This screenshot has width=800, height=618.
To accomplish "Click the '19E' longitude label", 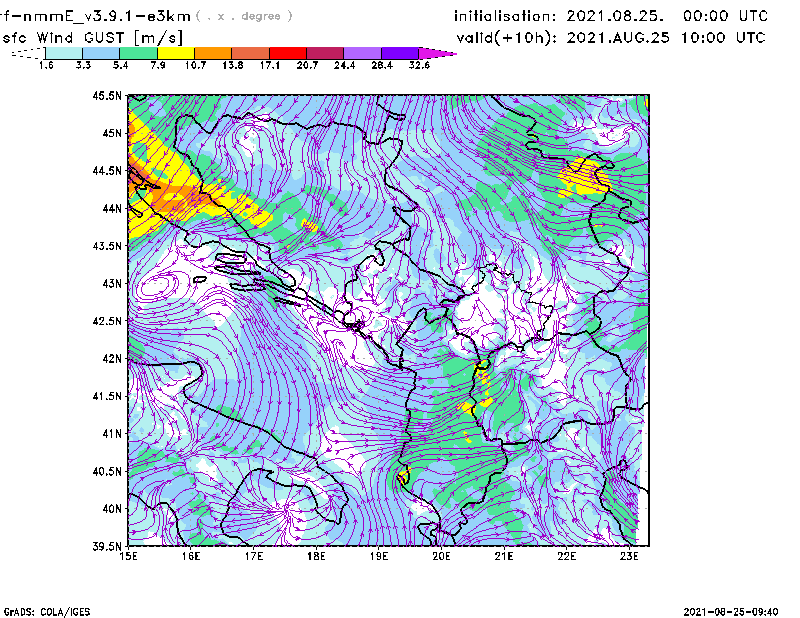I will click(379, 556).
